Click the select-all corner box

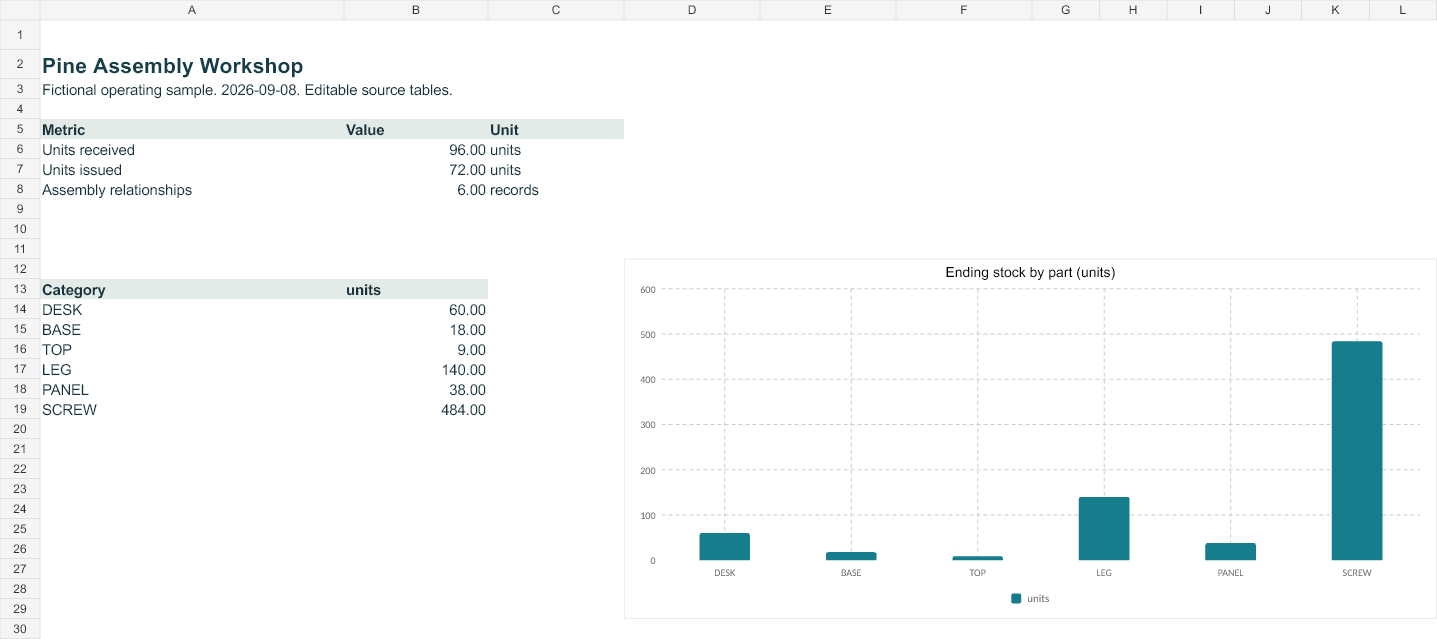(x=20, y=10)
